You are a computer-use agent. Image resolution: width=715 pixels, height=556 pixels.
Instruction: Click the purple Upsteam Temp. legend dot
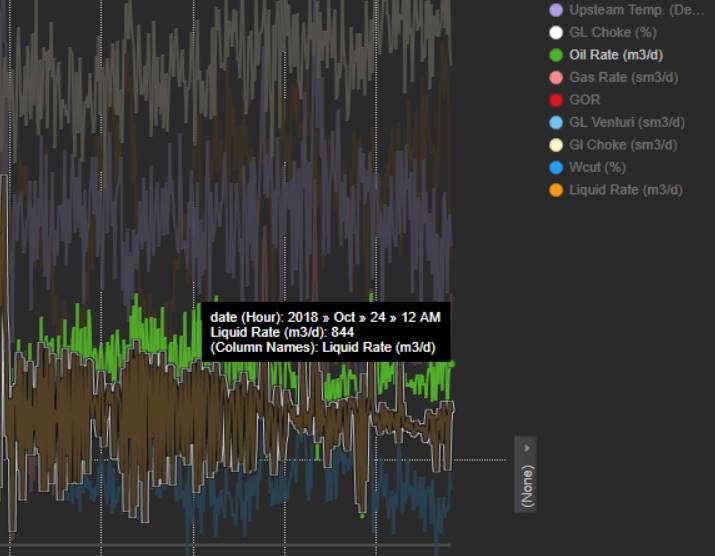(556, 10)
